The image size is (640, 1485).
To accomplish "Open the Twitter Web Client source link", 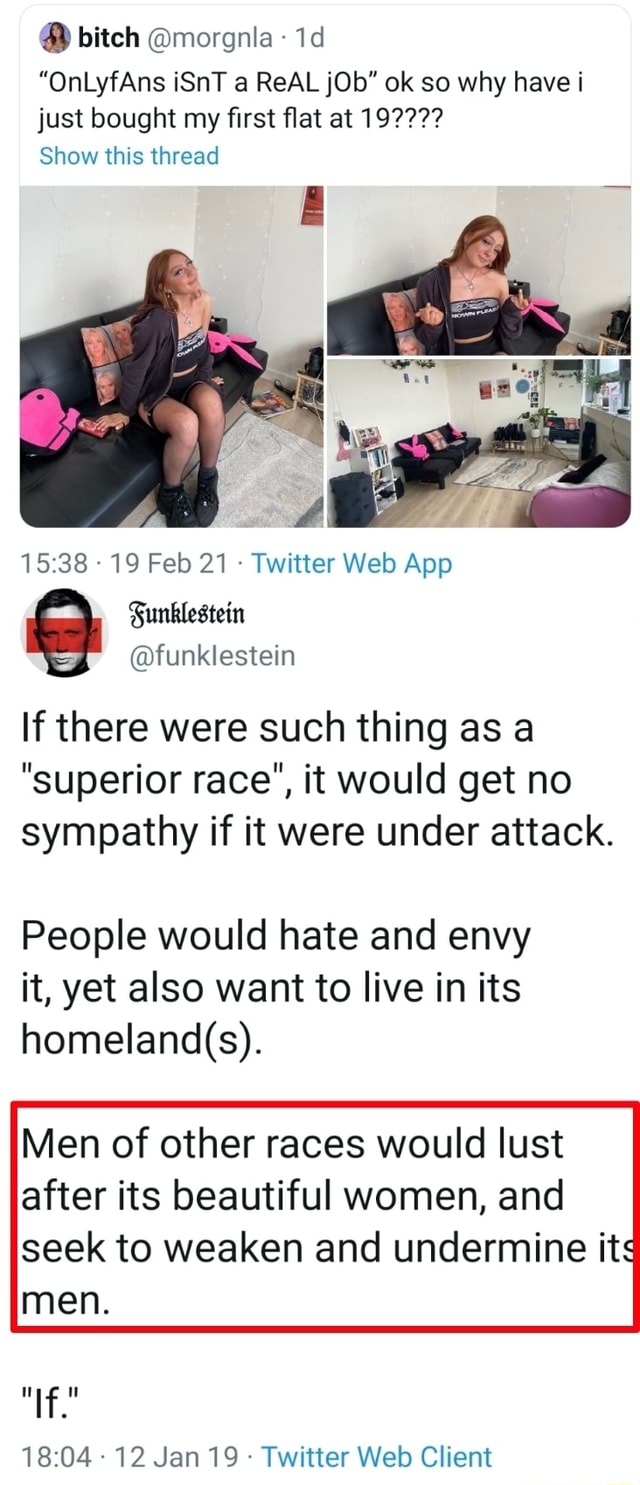I will tap(377, 1457).
